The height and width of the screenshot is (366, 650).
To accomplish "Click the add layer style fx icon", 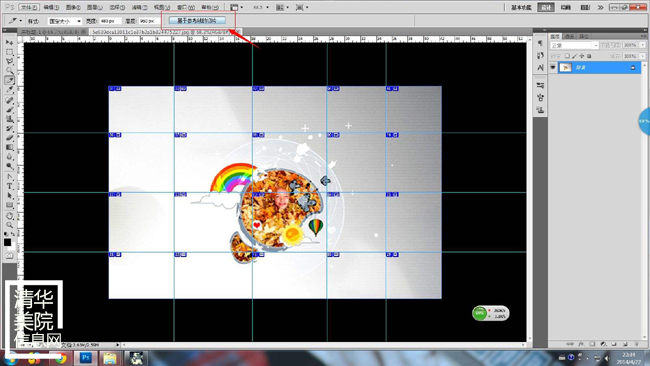I will 581,344.
